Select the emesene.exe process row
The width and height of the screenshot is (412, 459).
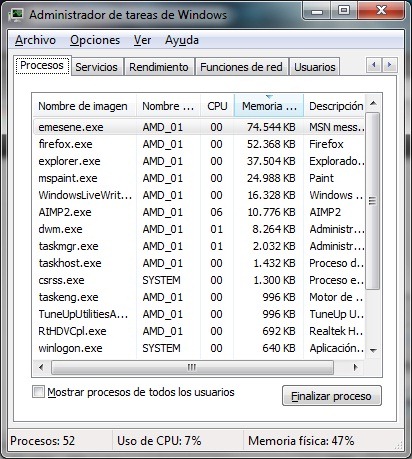click(x=199, y=127)
